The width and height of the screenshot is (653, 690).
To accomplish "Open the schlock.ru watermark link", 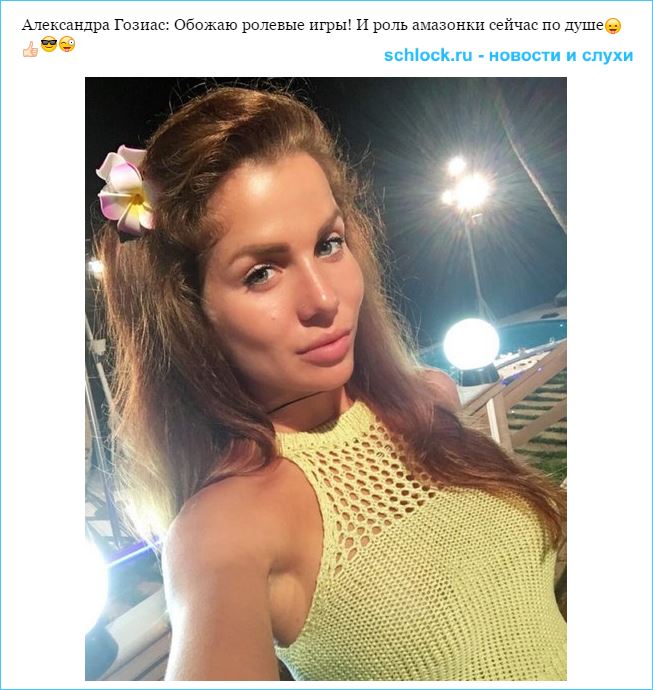I will point(428,55).
